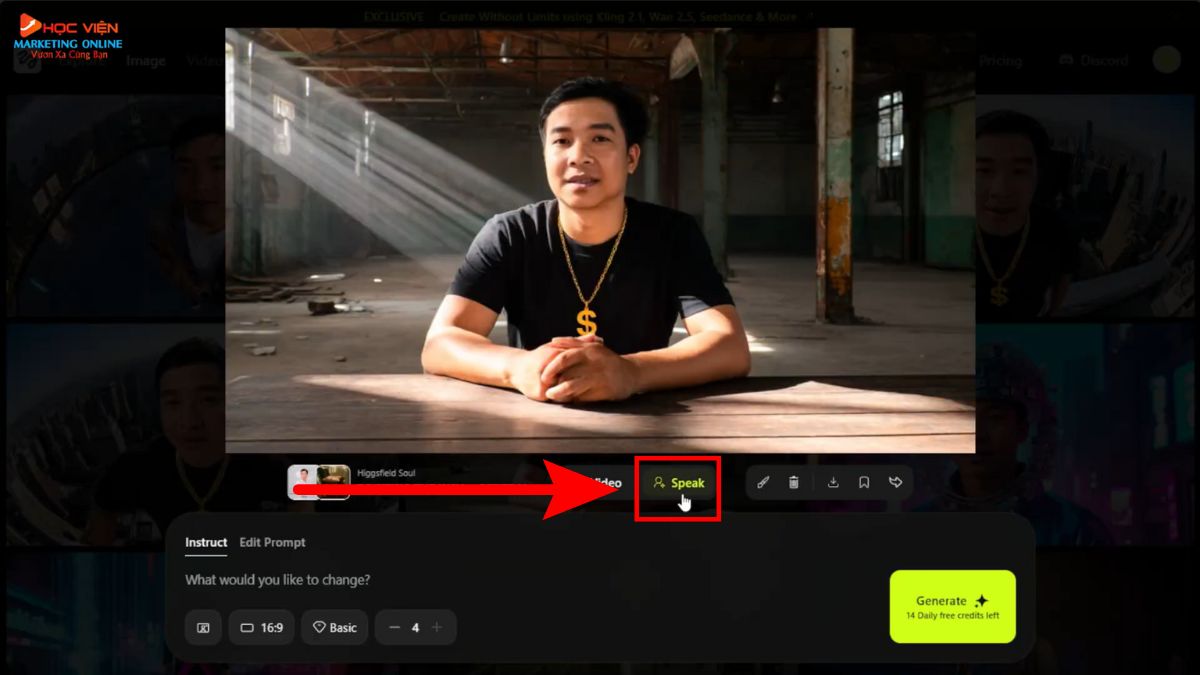Image resolution: width=1200 pixels, height=675 pixels.
Task: Open the 16:9 aspect ratio selector
Action: [x=261, y=627]
